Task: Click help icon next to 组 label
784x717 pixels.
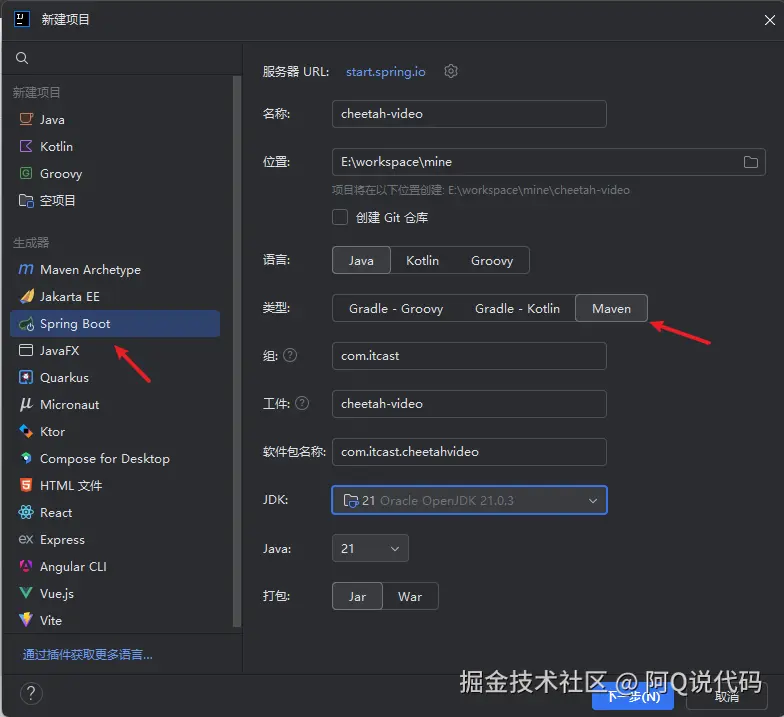Action: point(290,356)
